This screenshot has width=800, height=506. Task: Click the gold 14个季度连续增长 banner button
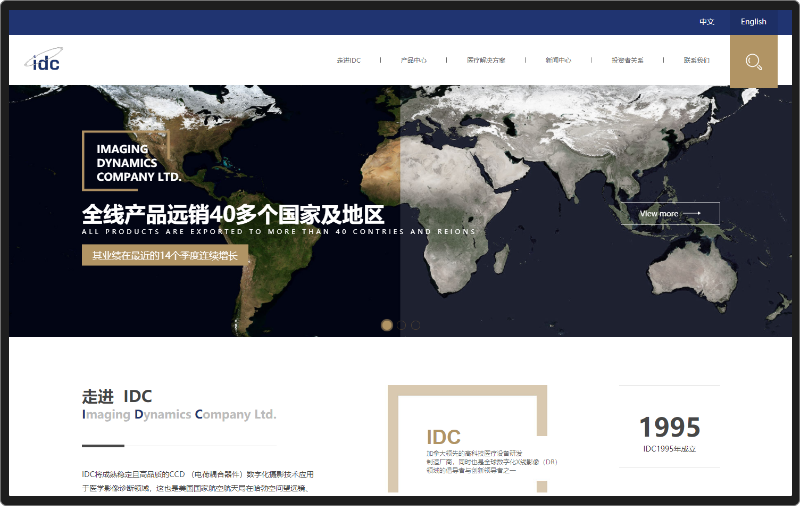pos(165,255)
